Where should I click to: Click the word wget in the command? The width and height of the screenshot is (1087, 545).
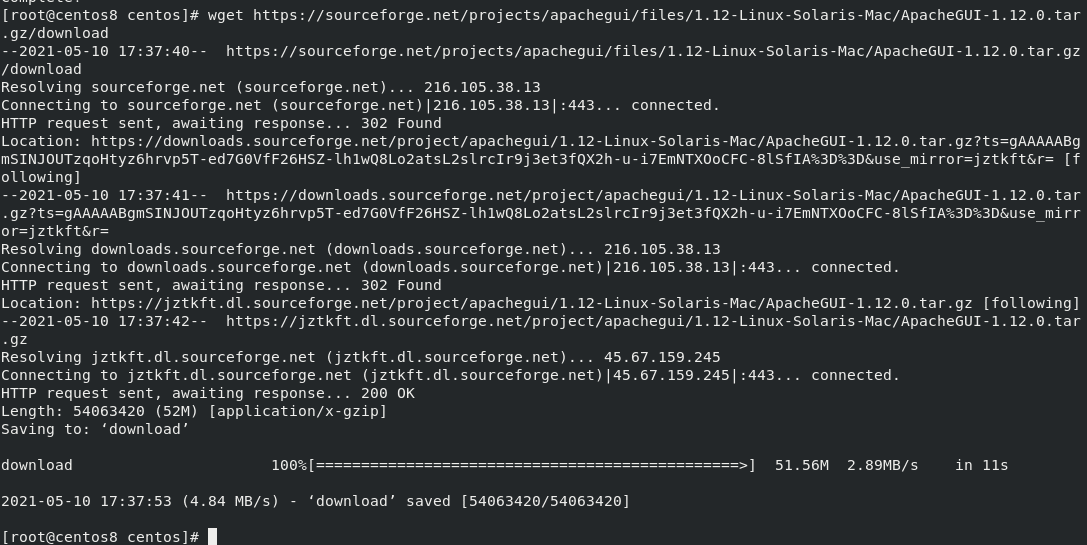[226, 15]
